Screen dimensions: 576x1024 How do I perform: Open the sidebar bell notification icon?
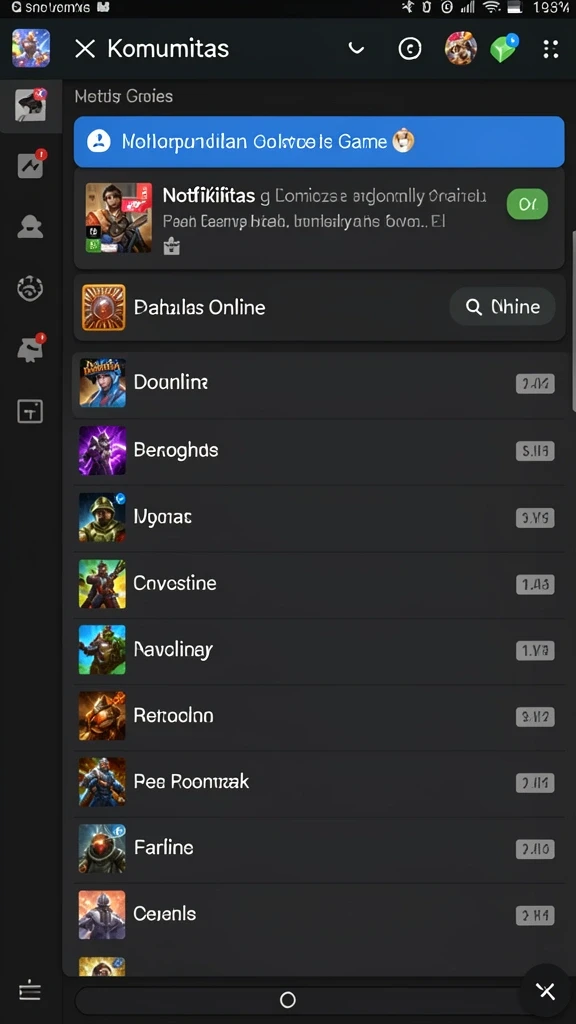30,349
